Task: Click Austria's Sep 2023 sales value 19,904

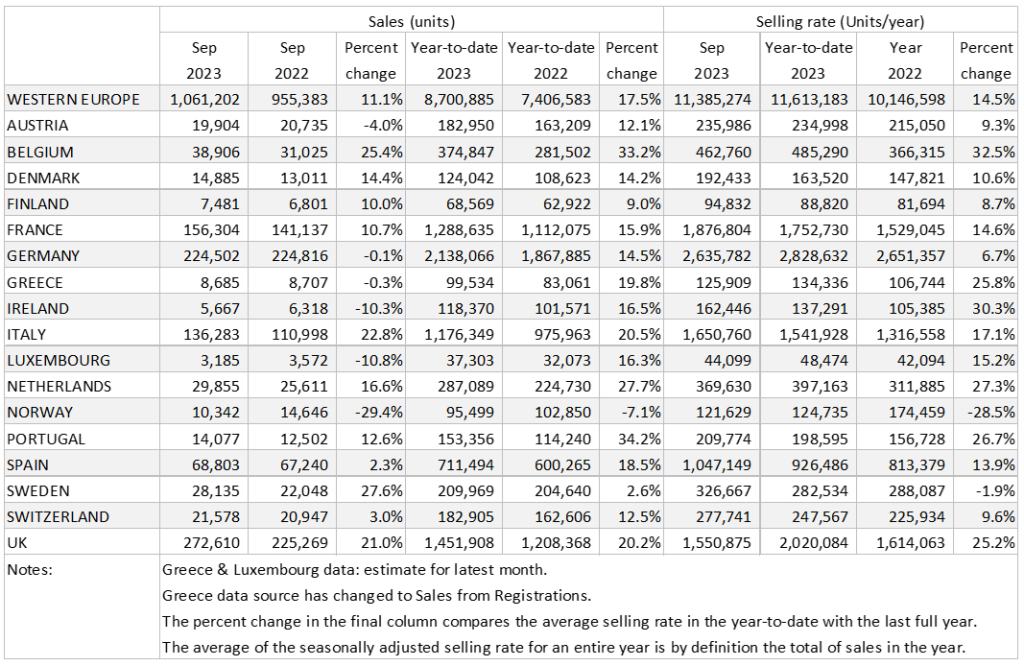Action: [x=204, y=125]
